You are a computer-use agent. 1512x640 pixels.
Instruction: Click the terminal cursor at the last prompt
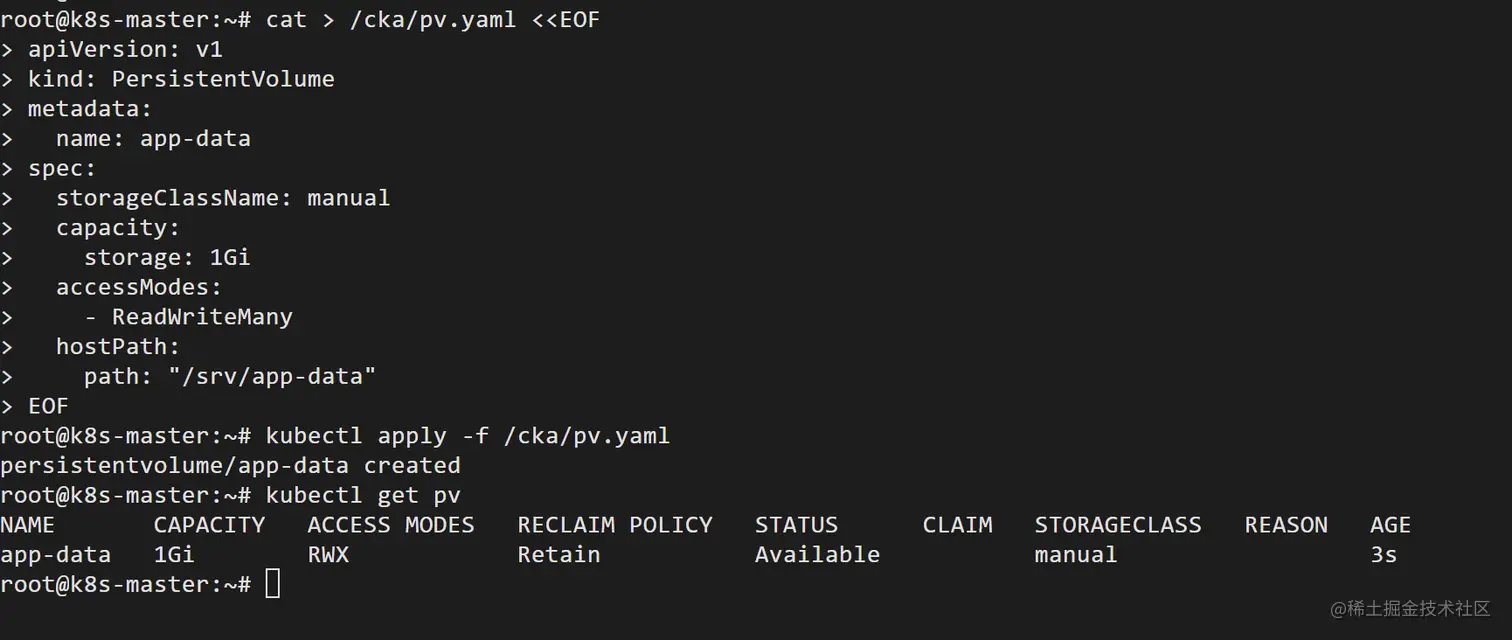273,584
